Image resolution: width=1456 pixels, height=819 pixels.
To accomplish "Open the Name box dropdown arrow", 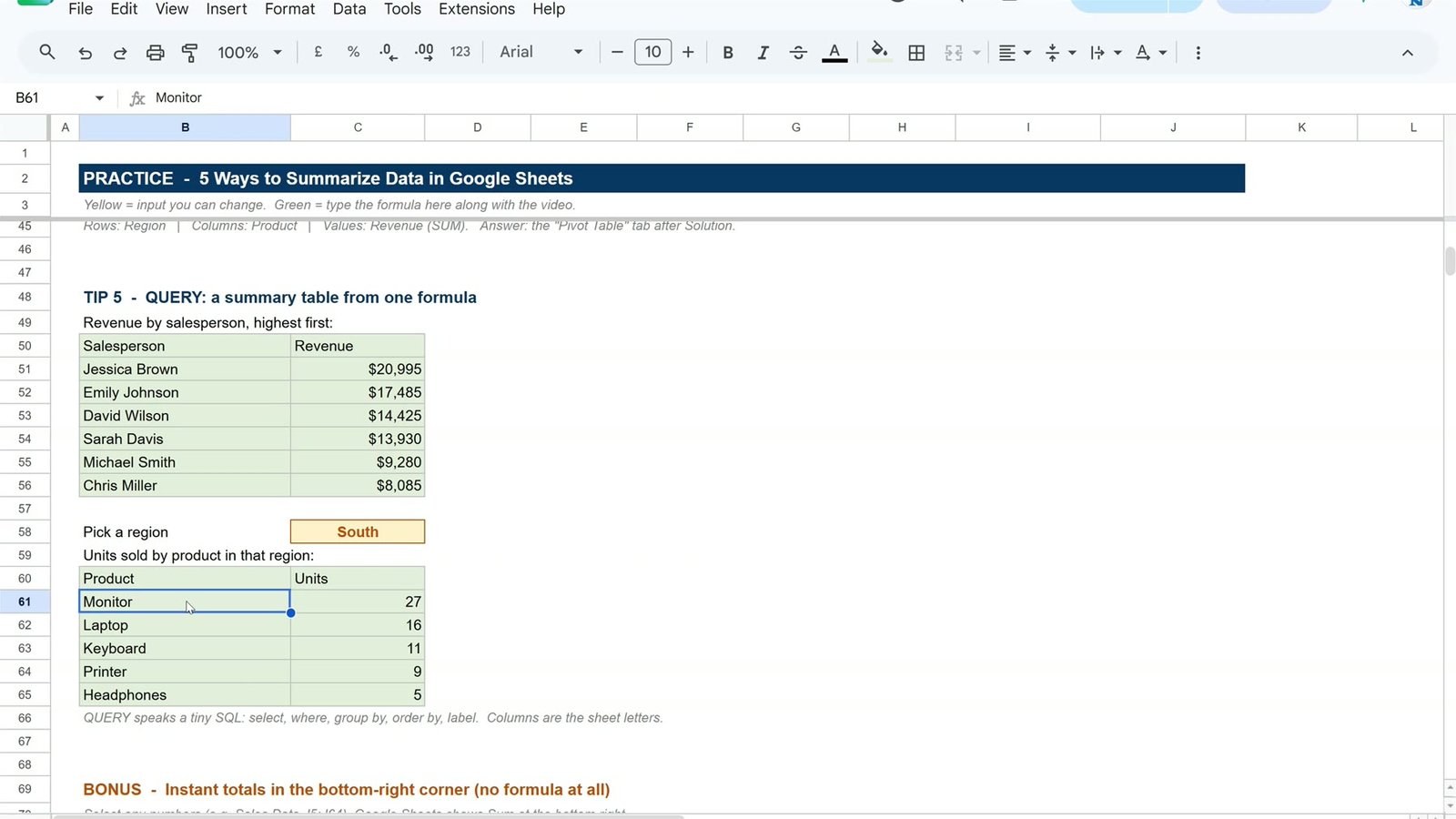I will [x=99, y=97].
